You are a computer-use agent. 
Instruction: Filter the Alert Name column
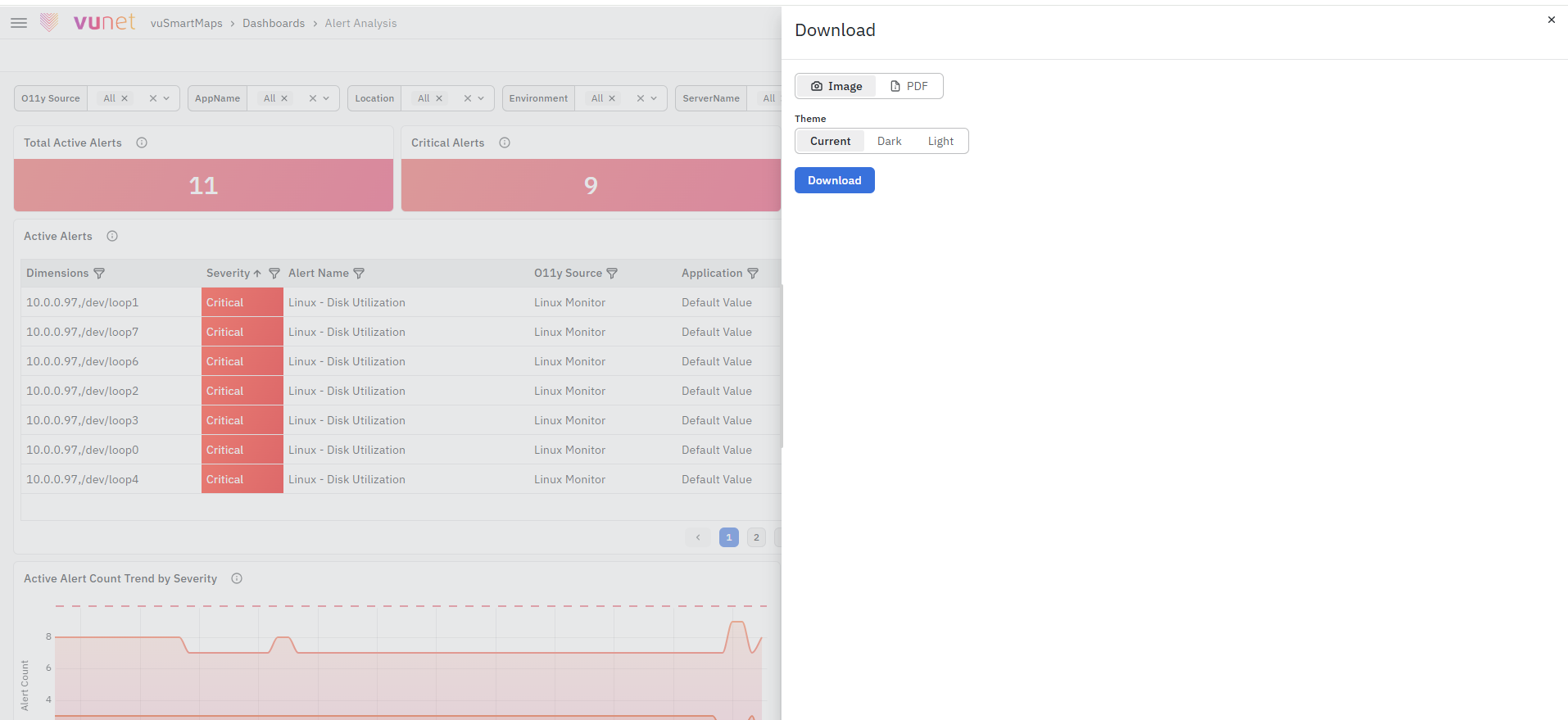point(359,274)
